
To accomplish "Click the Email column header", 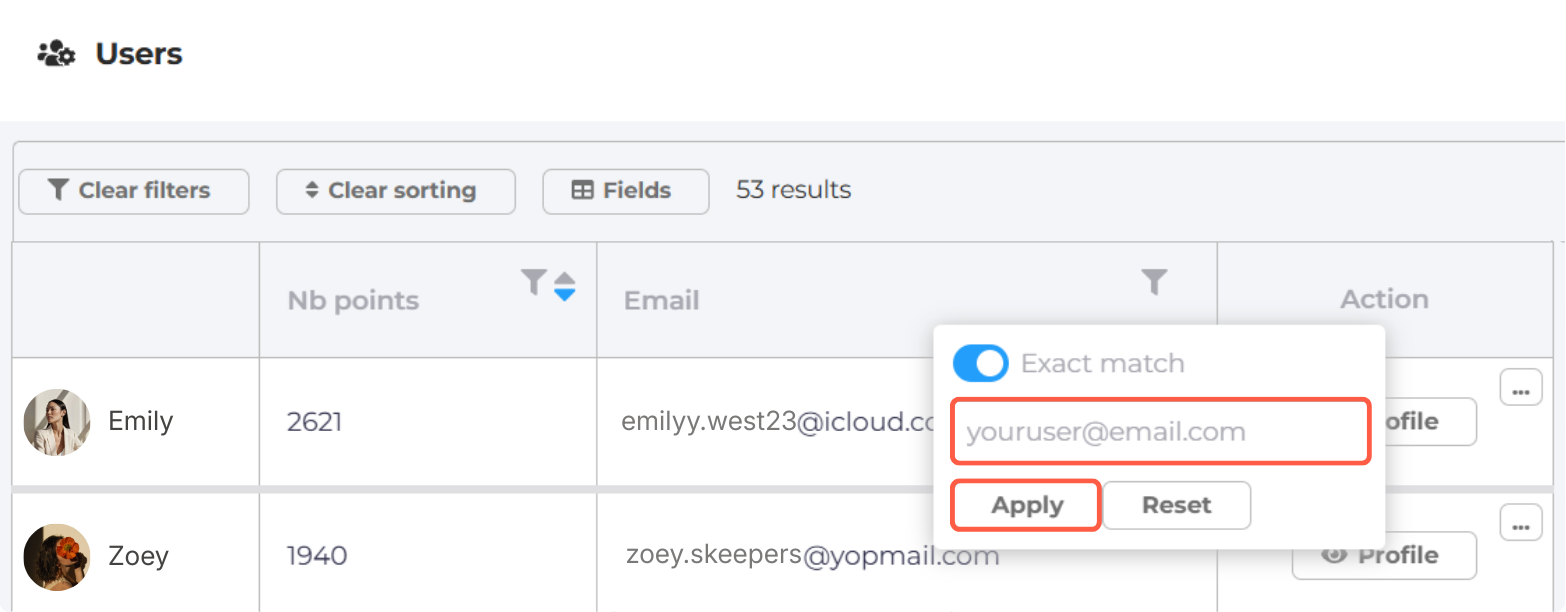I will pos(662,300).
